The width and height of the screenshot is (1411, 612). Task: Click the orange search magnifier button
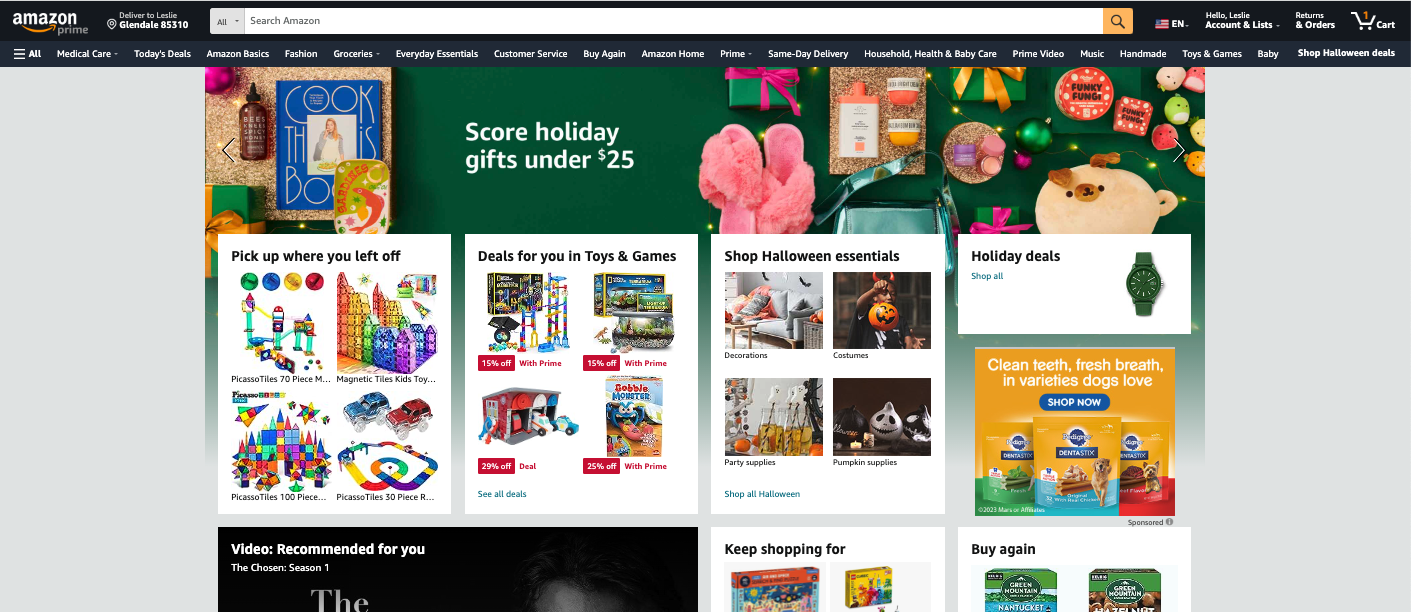(1117, 21)
